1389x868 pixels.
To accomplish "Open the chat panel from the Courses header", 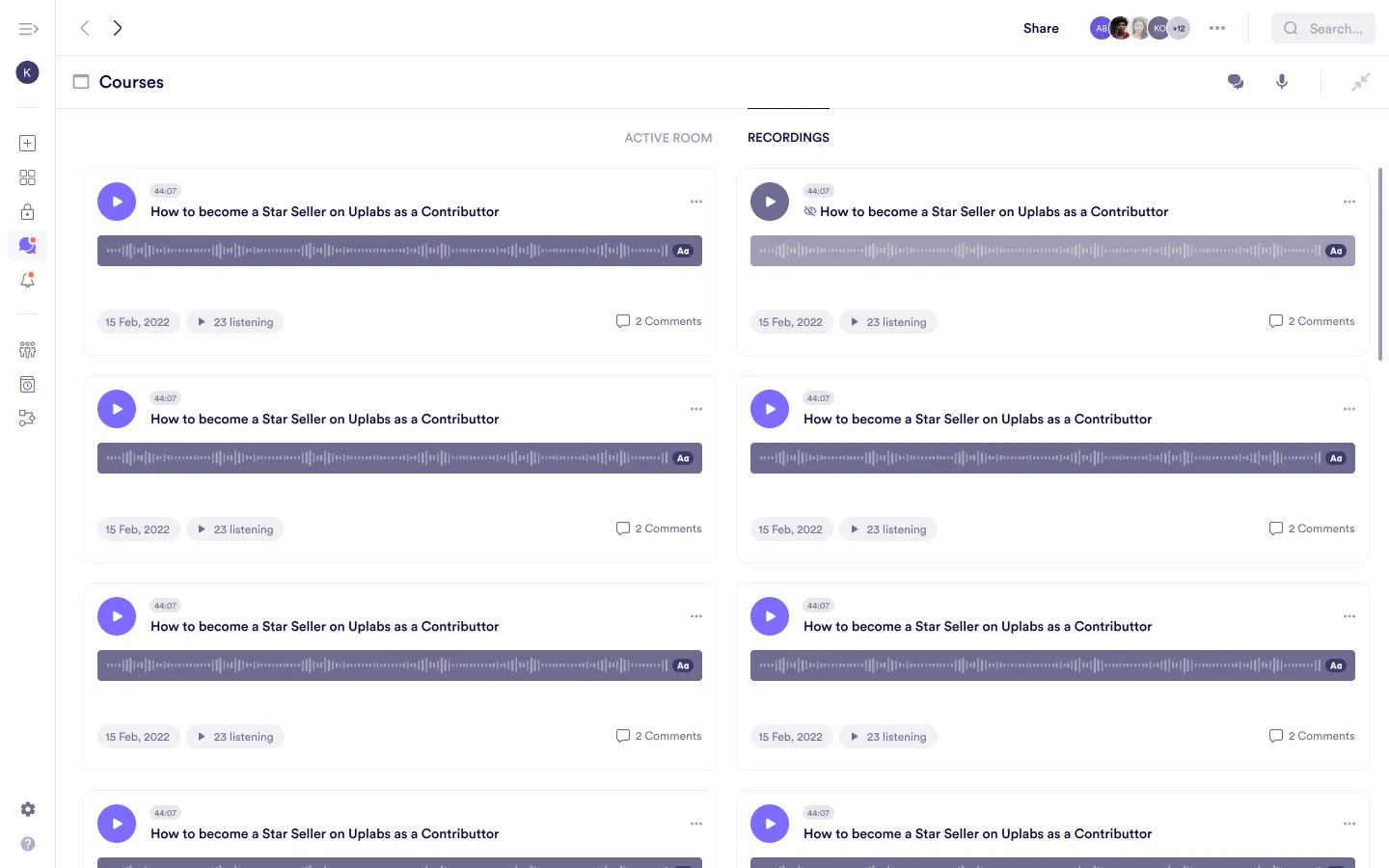I will 1236,82.
